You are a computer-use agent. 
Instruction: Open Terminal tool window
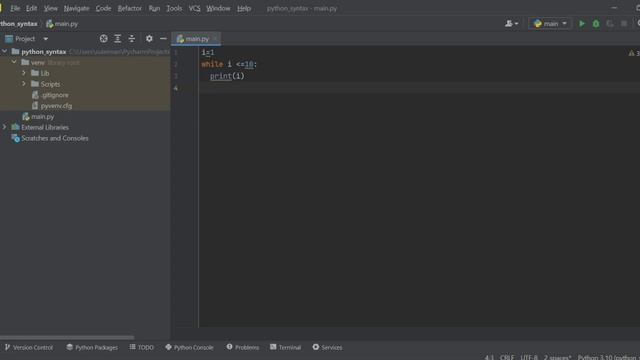tap(285, 347)
